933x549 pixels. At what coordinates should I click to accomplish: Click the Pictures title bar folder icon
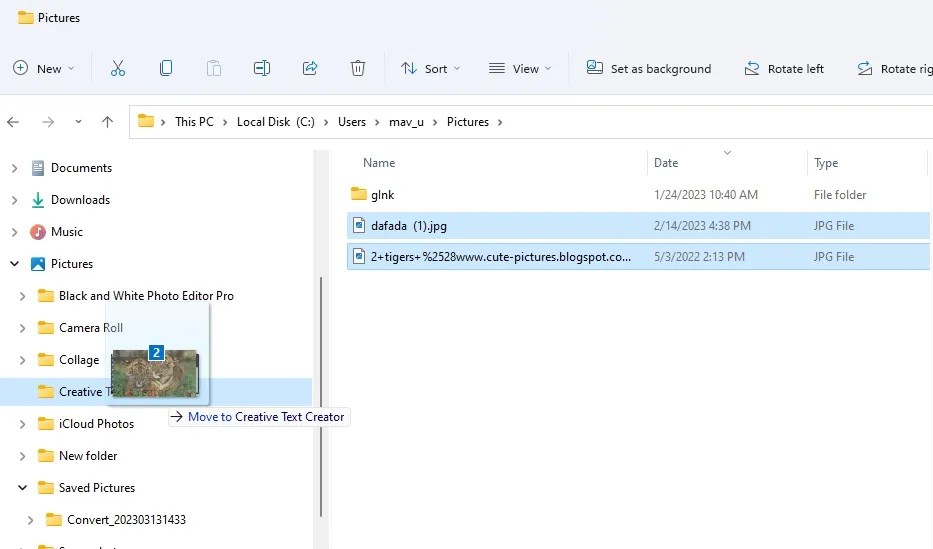pyautogui.click(x=25, y=18)
